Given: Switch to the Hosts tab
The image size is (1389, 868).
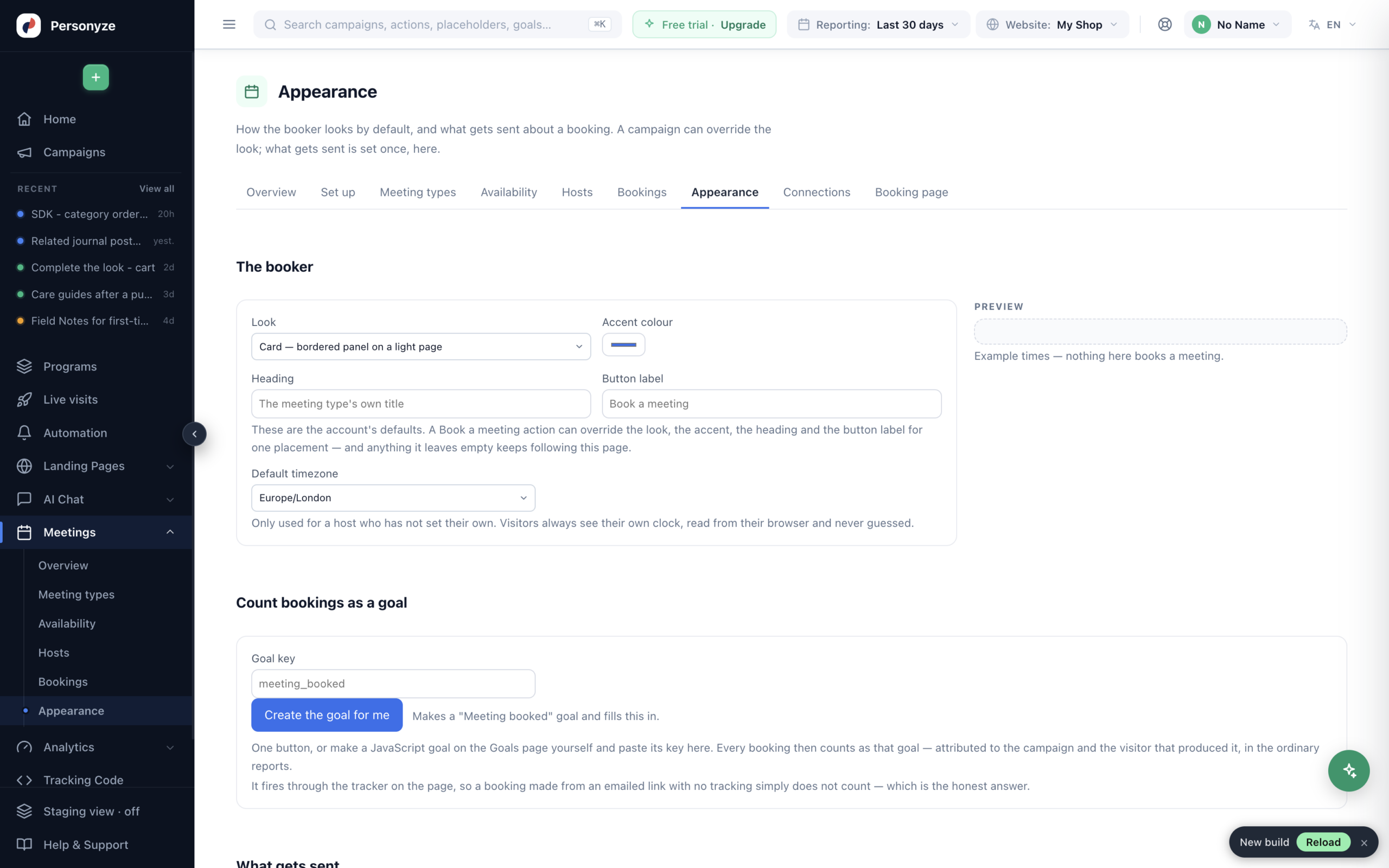Looking at the screenshot, I should click(577, 192).
